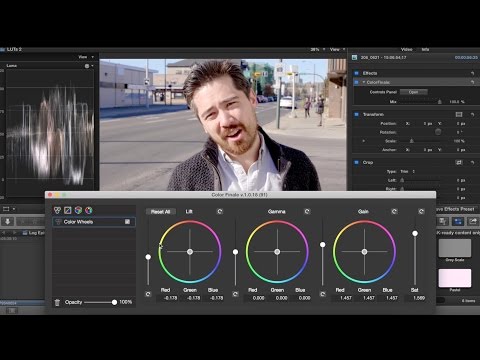Show Crop on-screen controls icon

tap(459, 162)
